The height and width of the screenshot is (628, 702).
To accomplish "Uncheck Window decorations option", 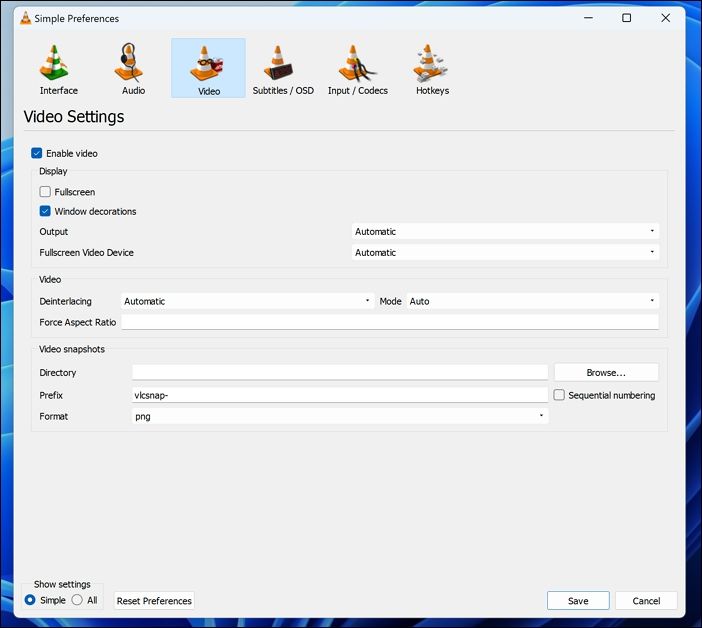I will pyautogui.click(x=45, y=211).
